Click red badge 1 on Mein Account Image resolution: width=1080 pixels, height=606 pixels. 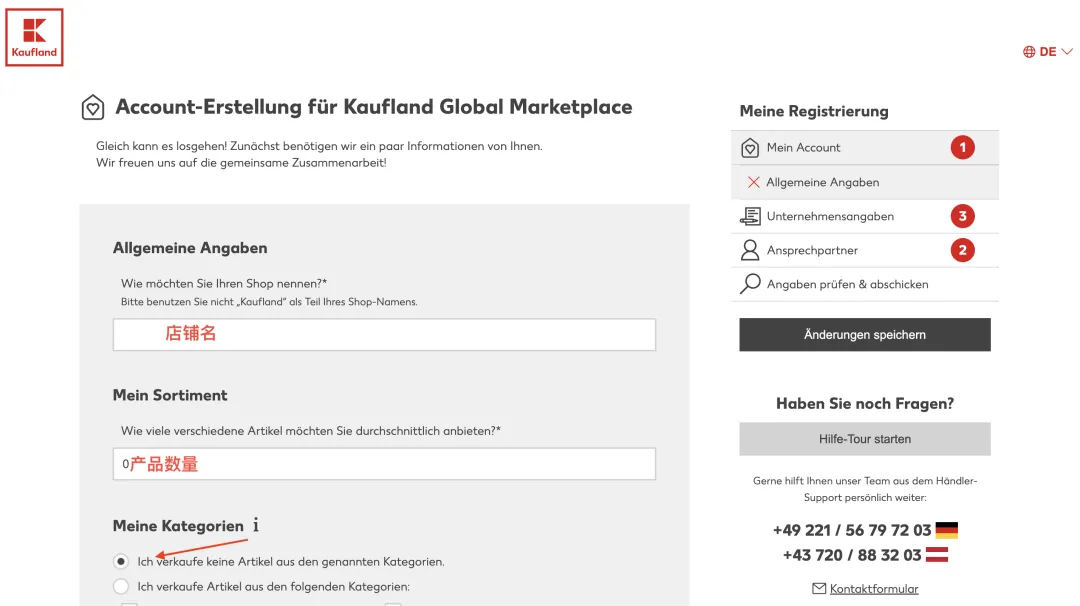pos(963,147)
